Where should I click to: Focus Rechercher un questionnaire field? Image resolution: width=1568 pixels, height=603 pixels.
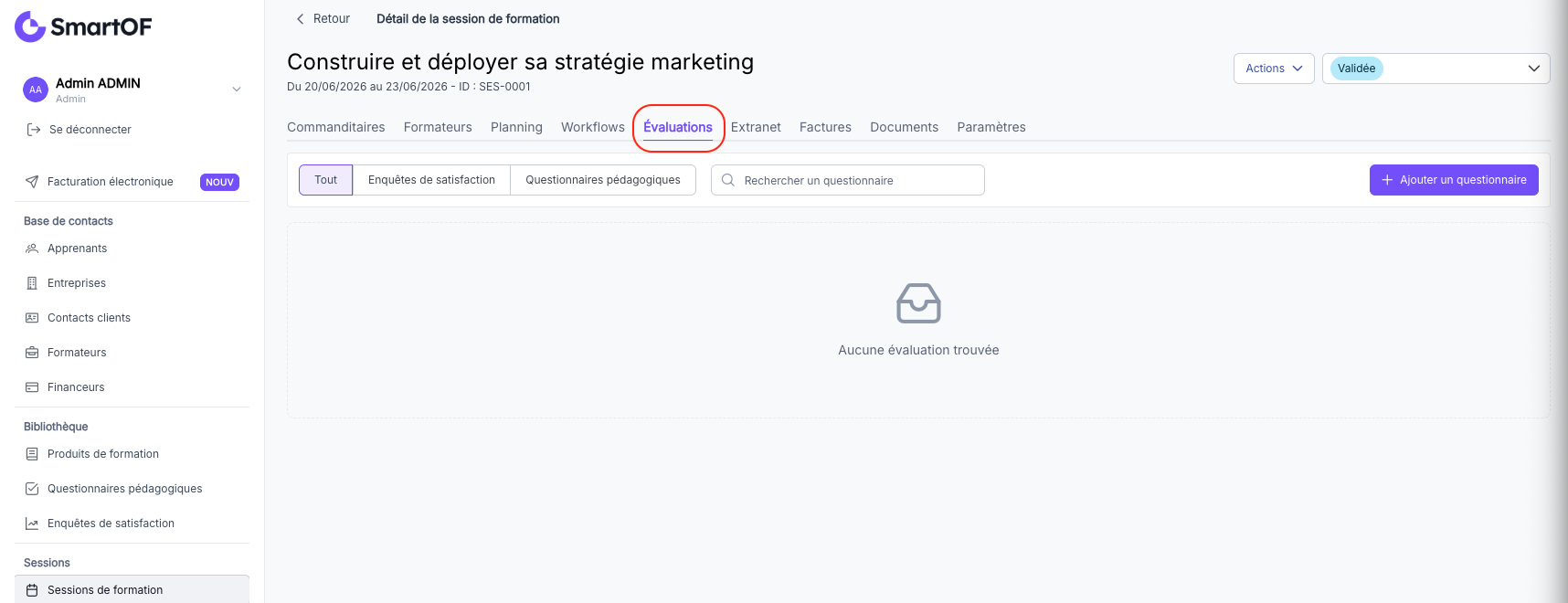pyautogui.click(x=848, y=180)
